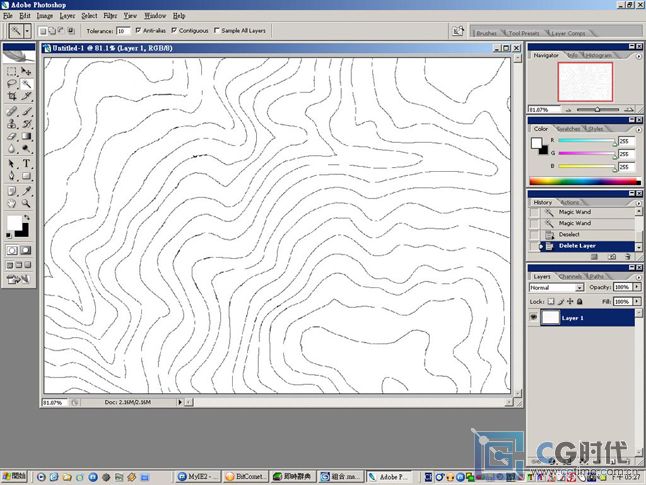Toggle lock image pixels
The image size is (646, 485).
click(561, 302)
